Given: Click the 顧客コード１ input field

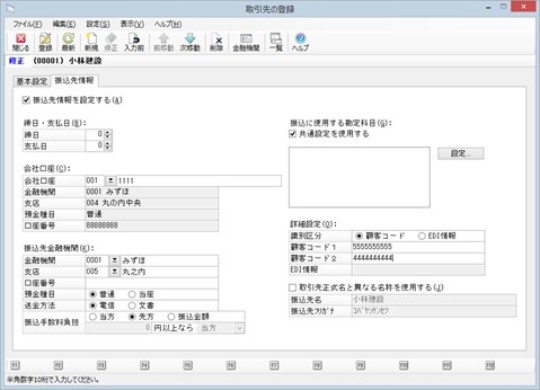Looking at the screenshot, I should (418, 247).
